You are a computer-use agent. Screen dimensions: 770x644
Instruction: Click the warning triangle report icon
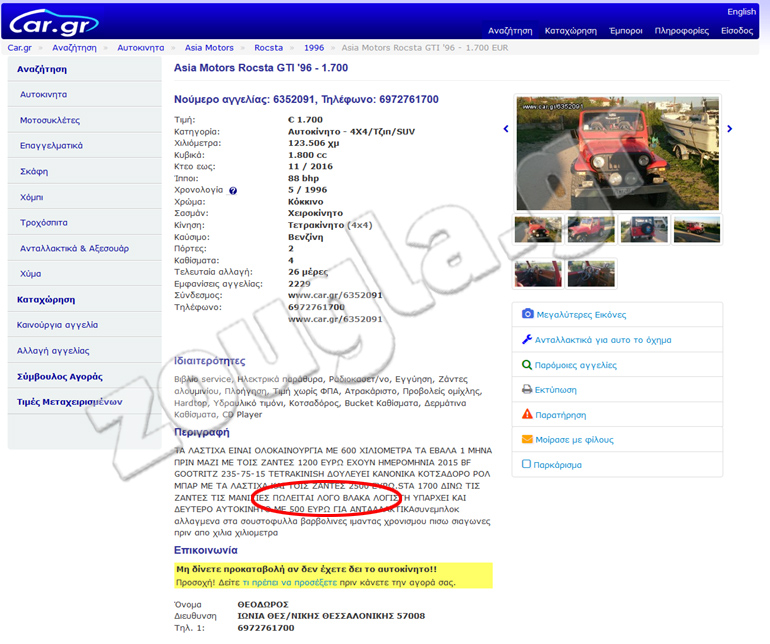pos(528,415)
